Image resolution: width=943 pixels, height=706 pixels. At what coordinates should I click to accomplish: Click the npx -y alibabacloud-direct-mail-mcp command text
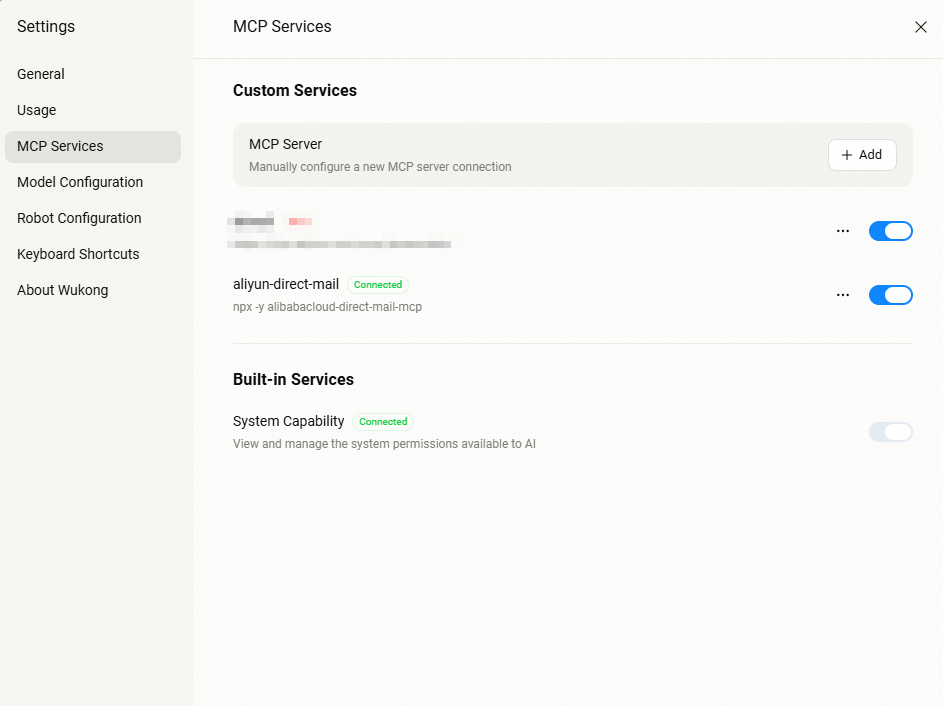point(327,307)
